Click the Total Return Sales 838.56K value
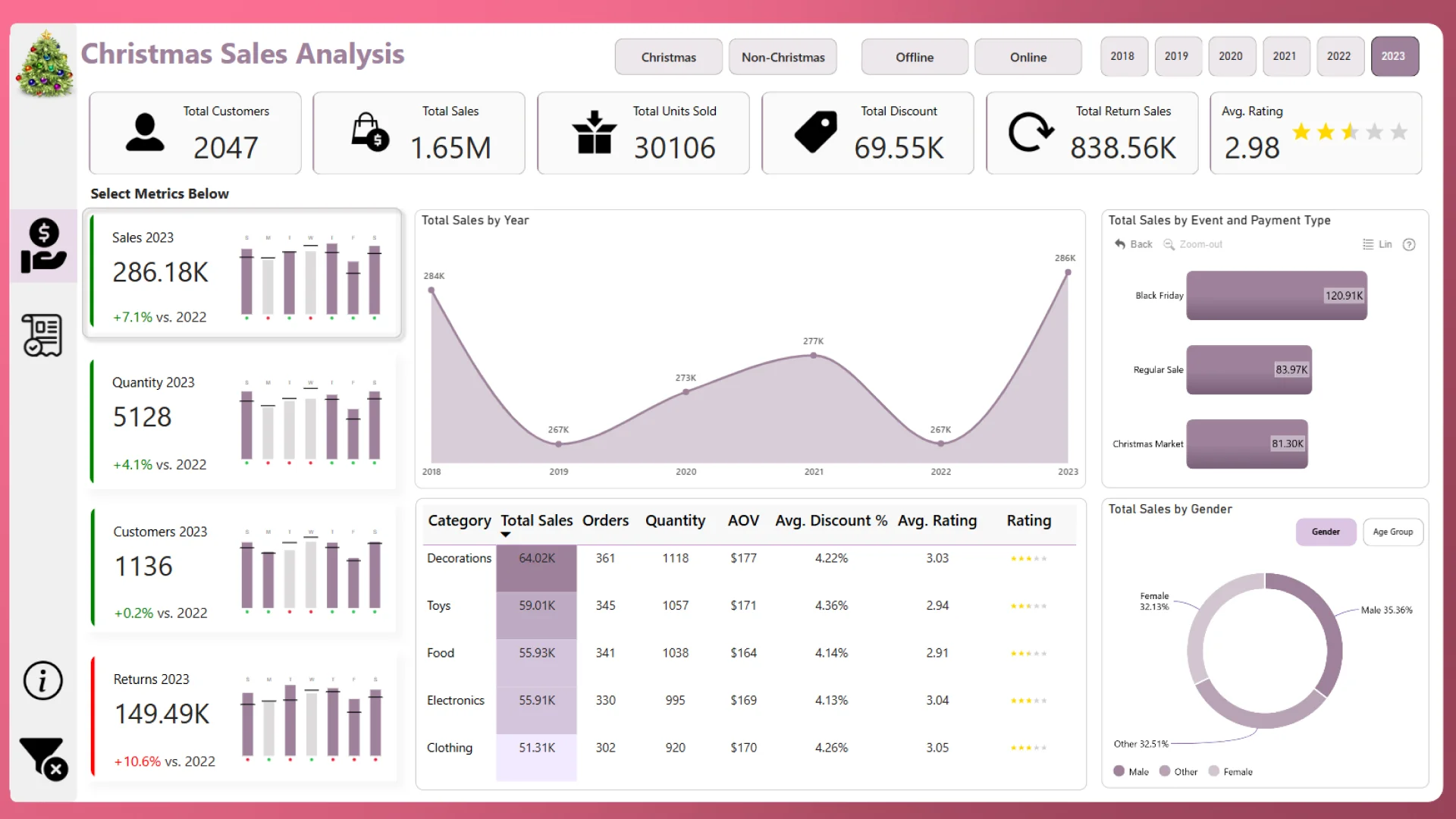The height and width of the screenshot is (819, 1456). [x=1123, y=147]
